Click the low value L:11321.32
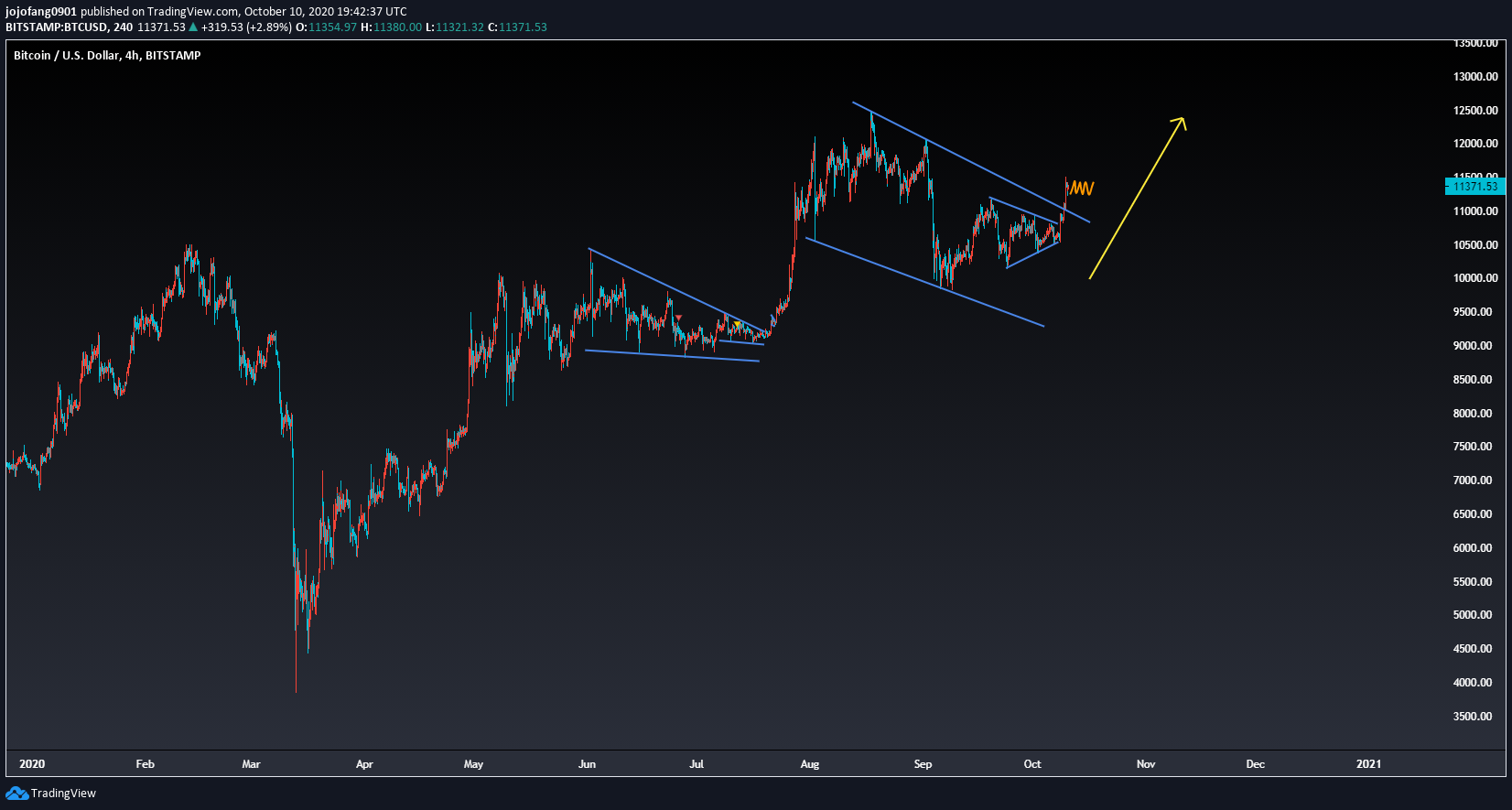 point(455,27)
